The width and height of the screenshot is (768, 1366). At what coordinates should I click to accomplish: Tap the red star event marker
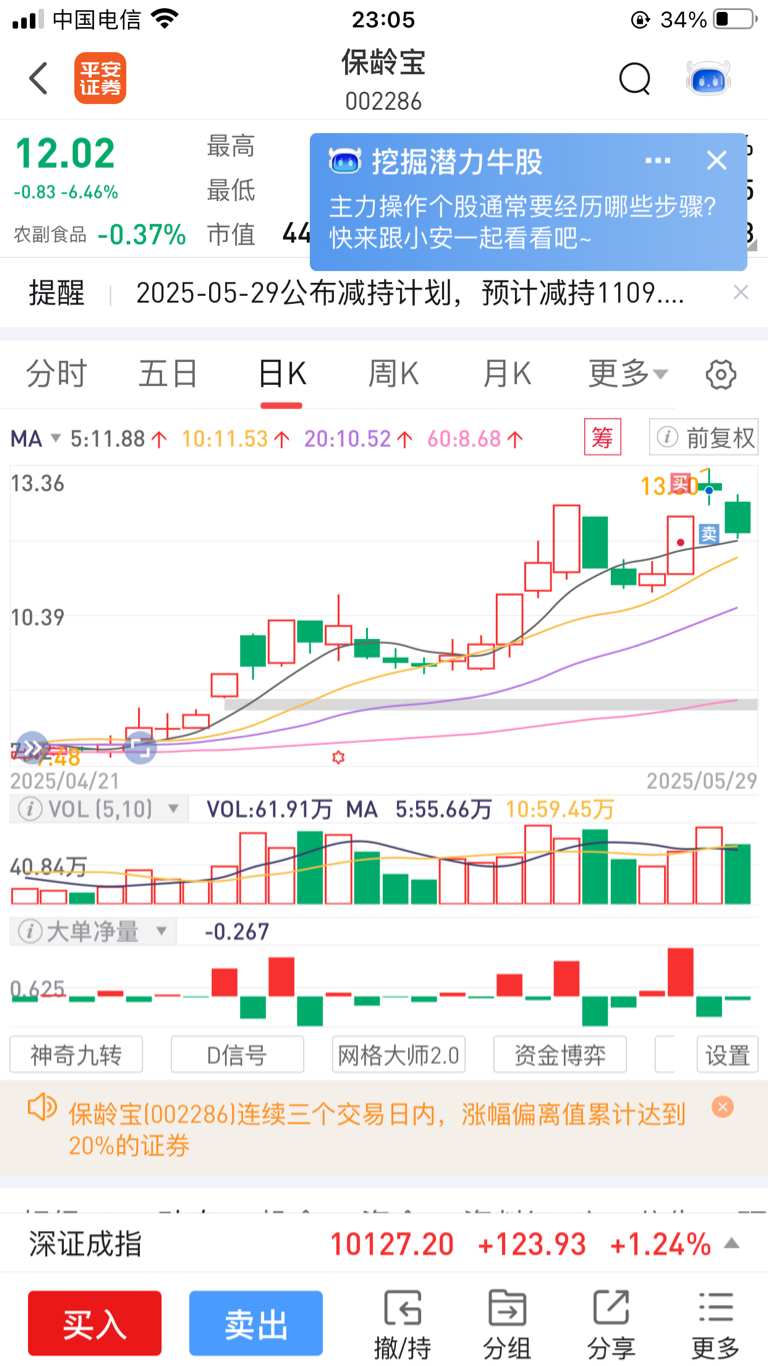click(x=339, y=758)
